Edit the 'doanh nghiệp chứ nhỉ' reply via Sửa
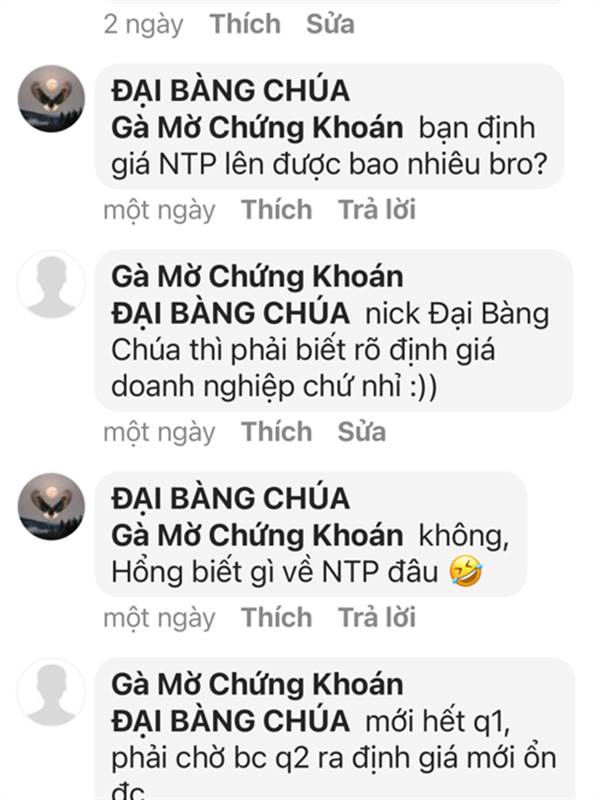Viewport: 600px width, 800px height. (x=362, y=432)
